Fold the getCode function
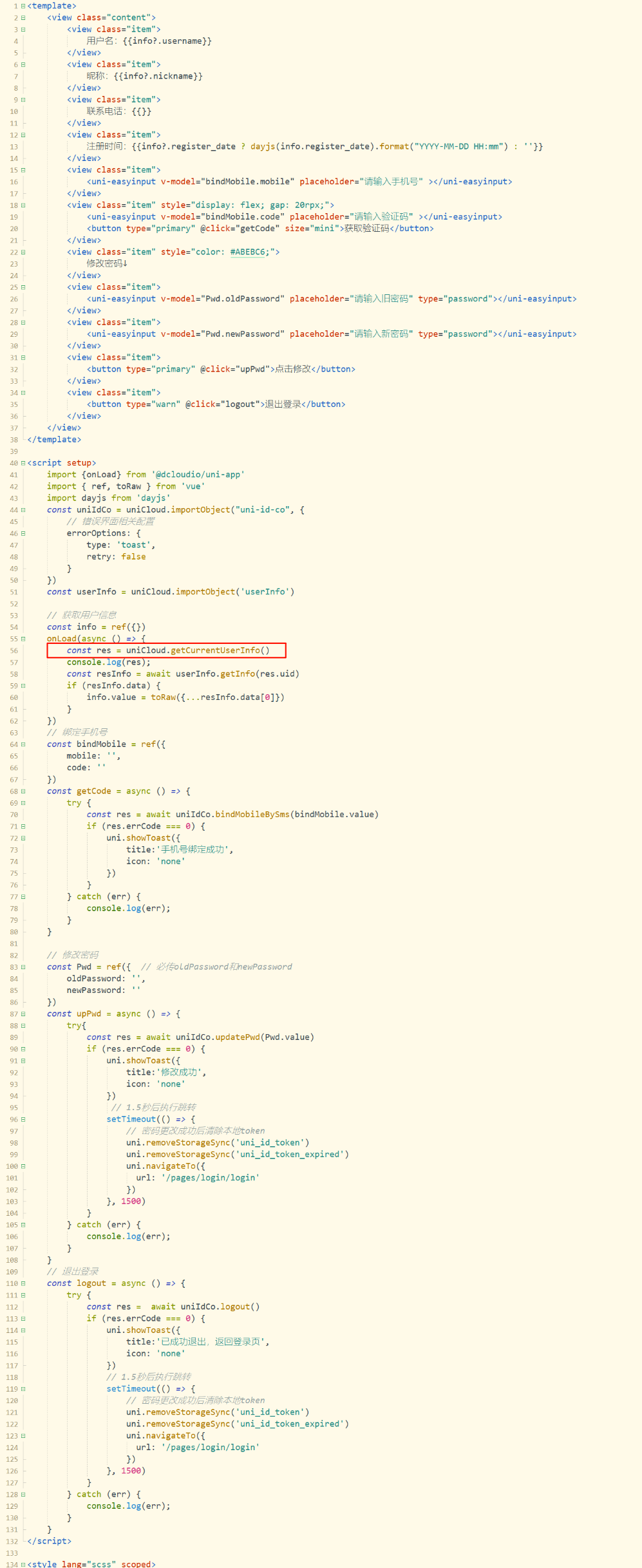Screen dimensions: 642x1568 pos(23,791)
